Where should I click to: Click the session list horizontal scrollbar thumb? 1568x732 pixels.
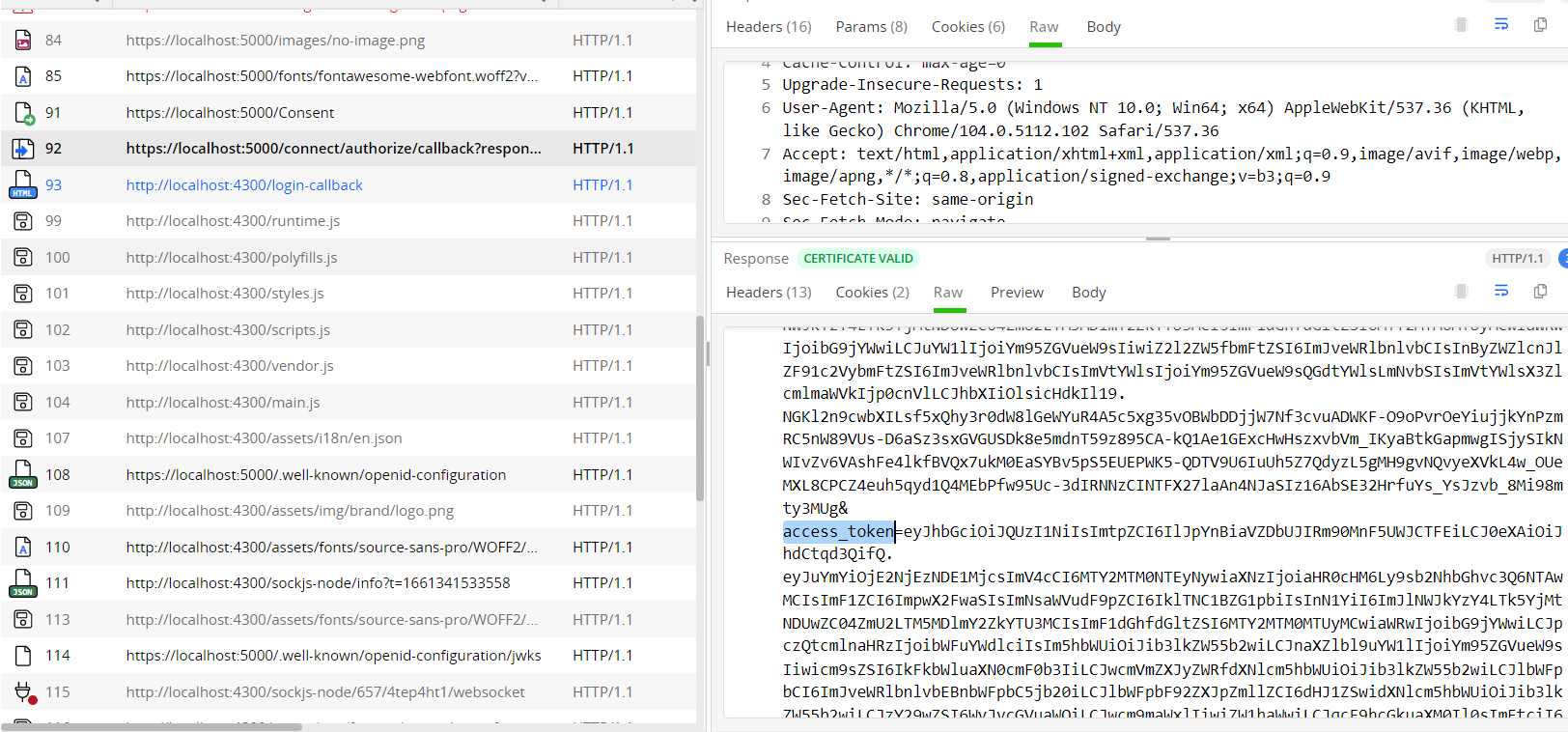coord(152,726)
